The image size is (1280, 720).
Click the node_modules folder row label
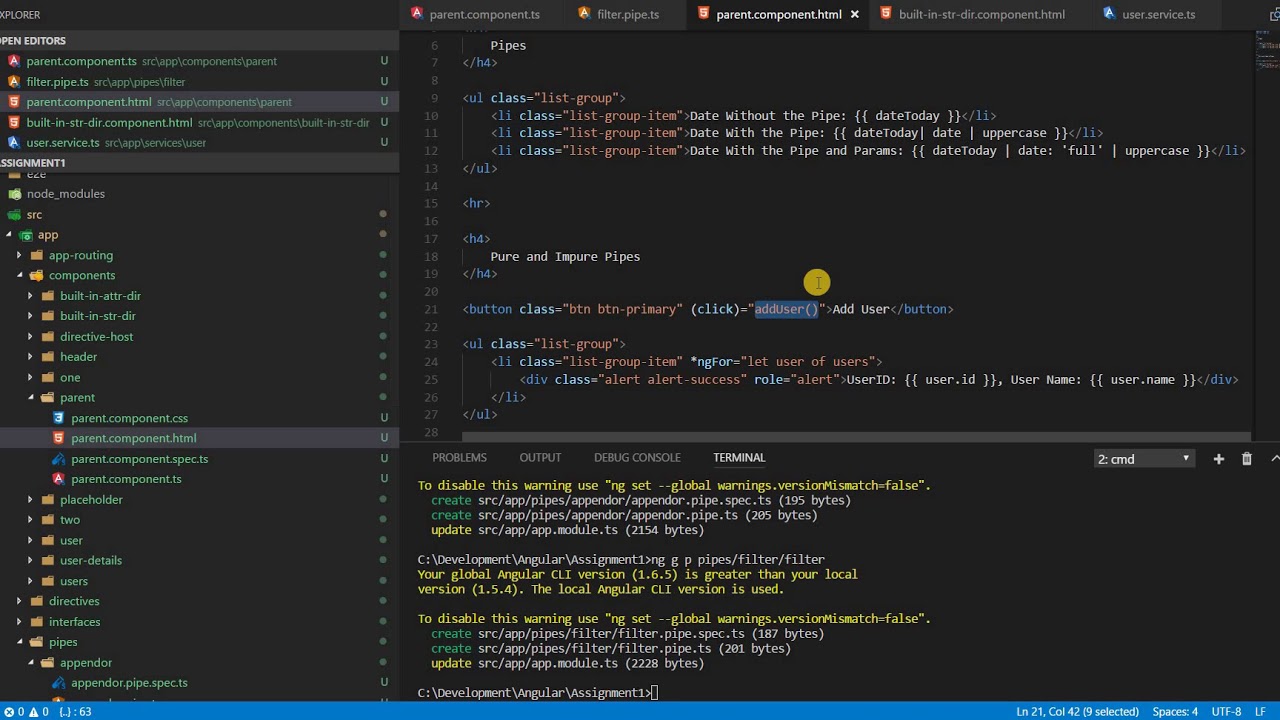point(66,194)
